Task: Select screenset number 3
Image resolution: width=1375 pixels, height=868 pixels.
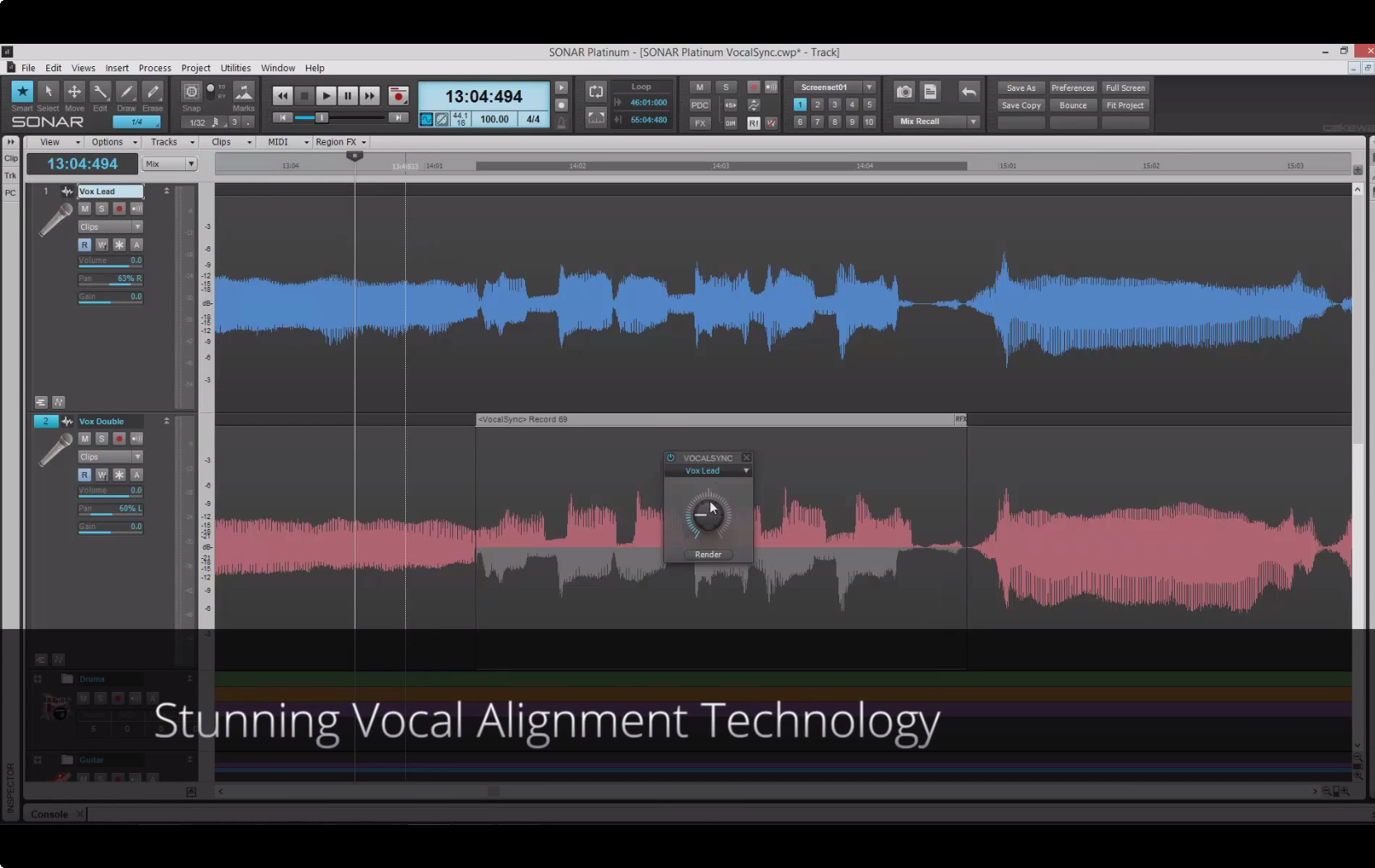Action: 834,105
